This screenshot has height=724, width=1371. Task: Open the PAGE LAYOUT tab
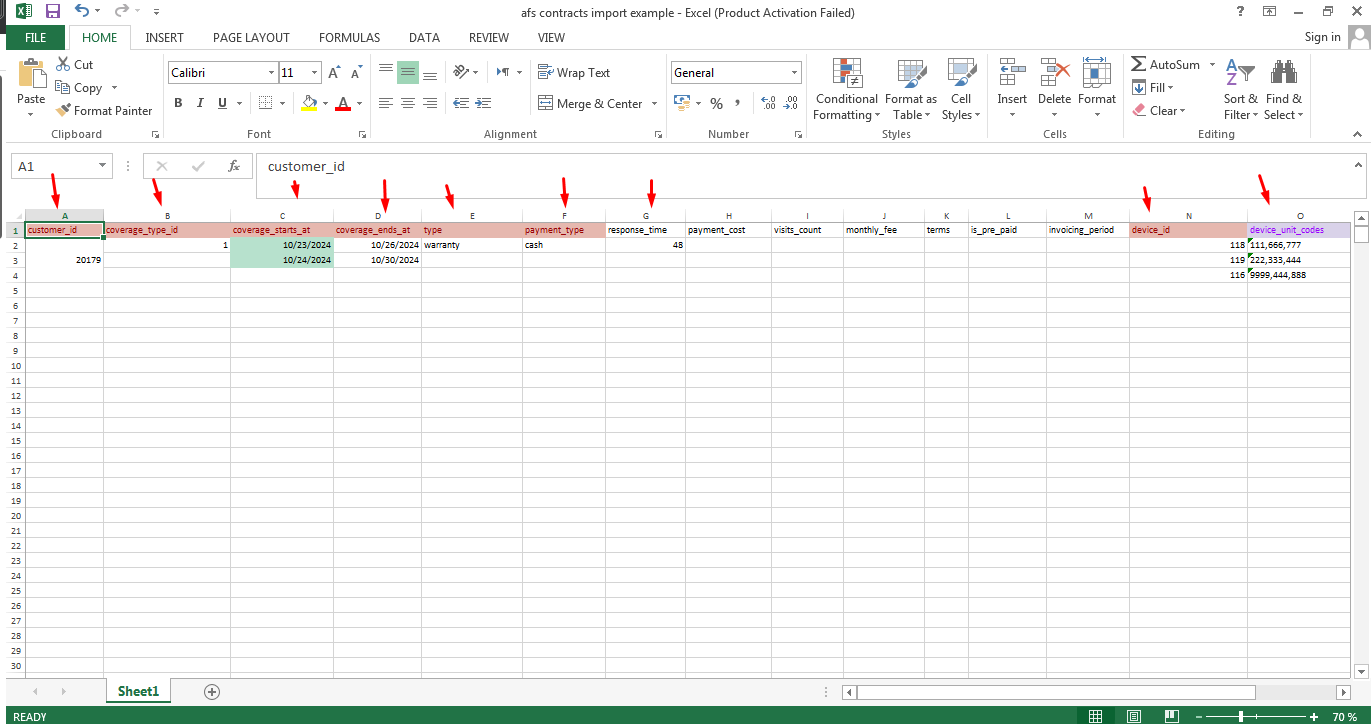[x=251, y=38]
